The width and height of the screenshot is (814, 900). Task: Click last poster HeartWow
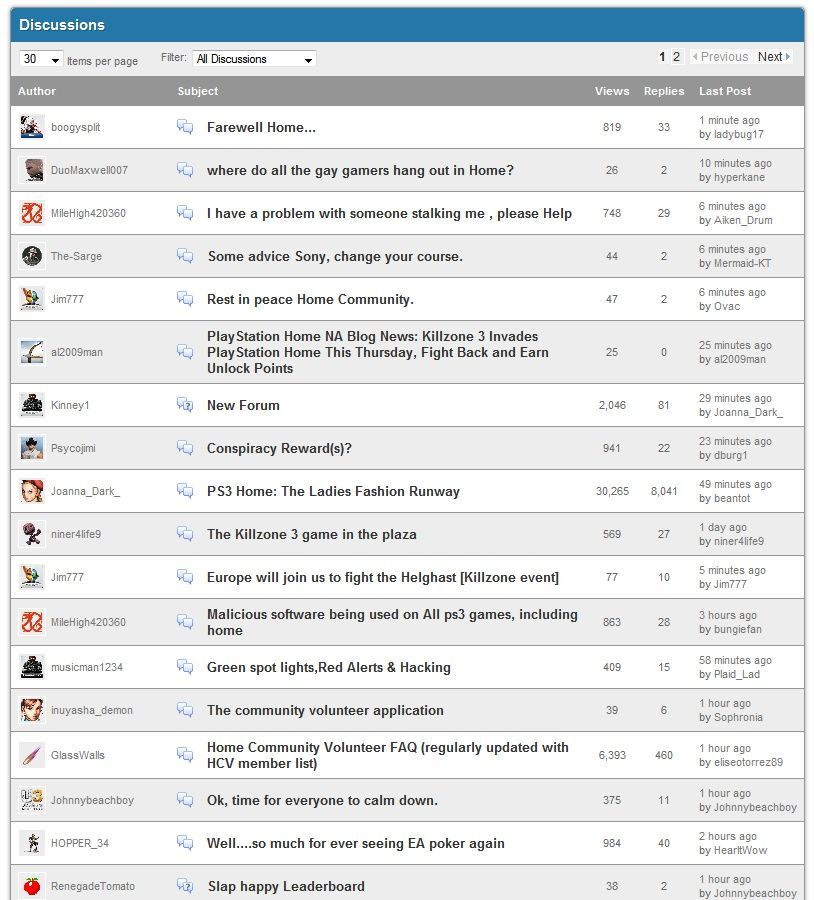click(741, 850)
